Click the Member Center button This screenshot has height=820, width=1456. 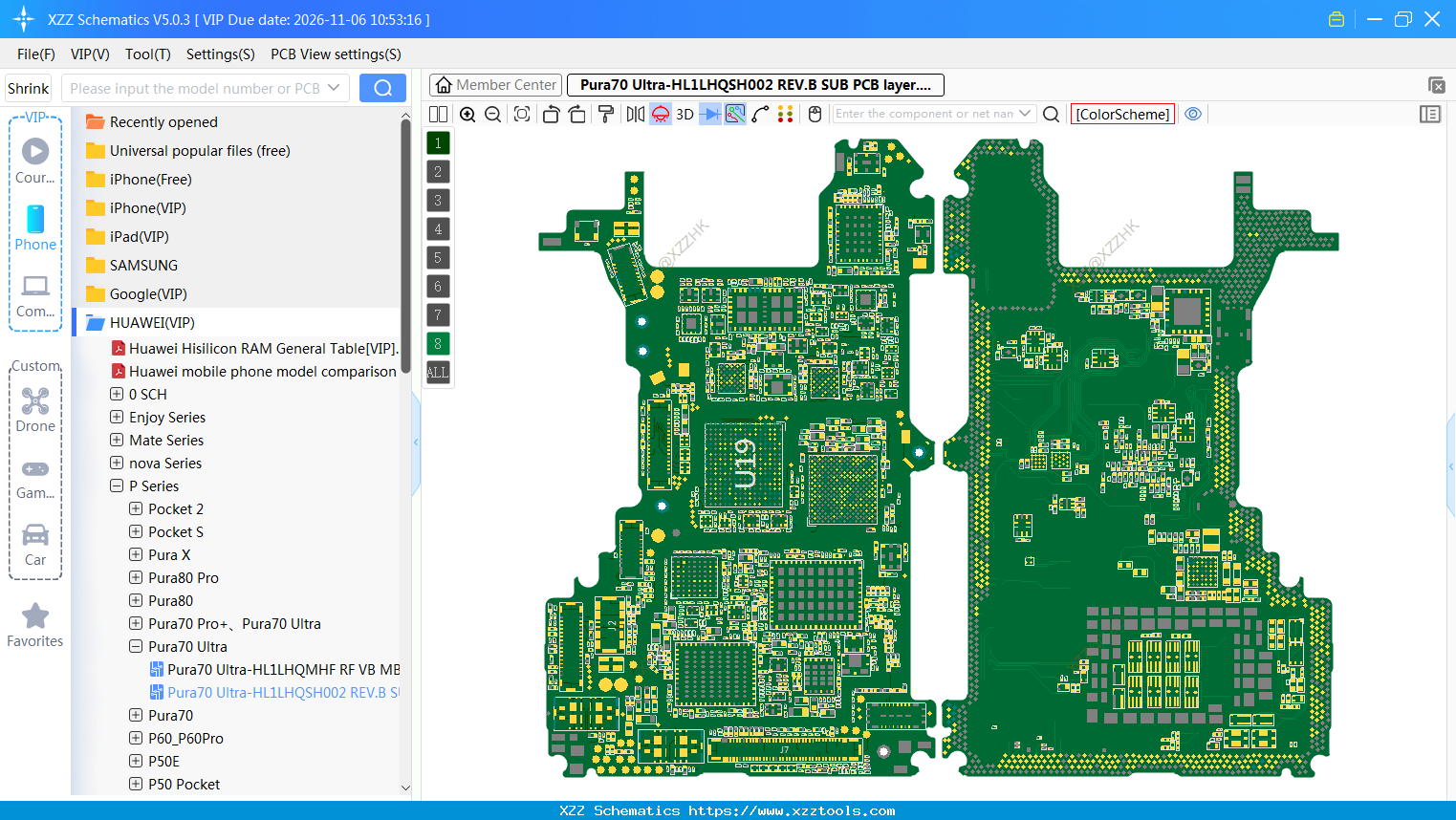495,84
